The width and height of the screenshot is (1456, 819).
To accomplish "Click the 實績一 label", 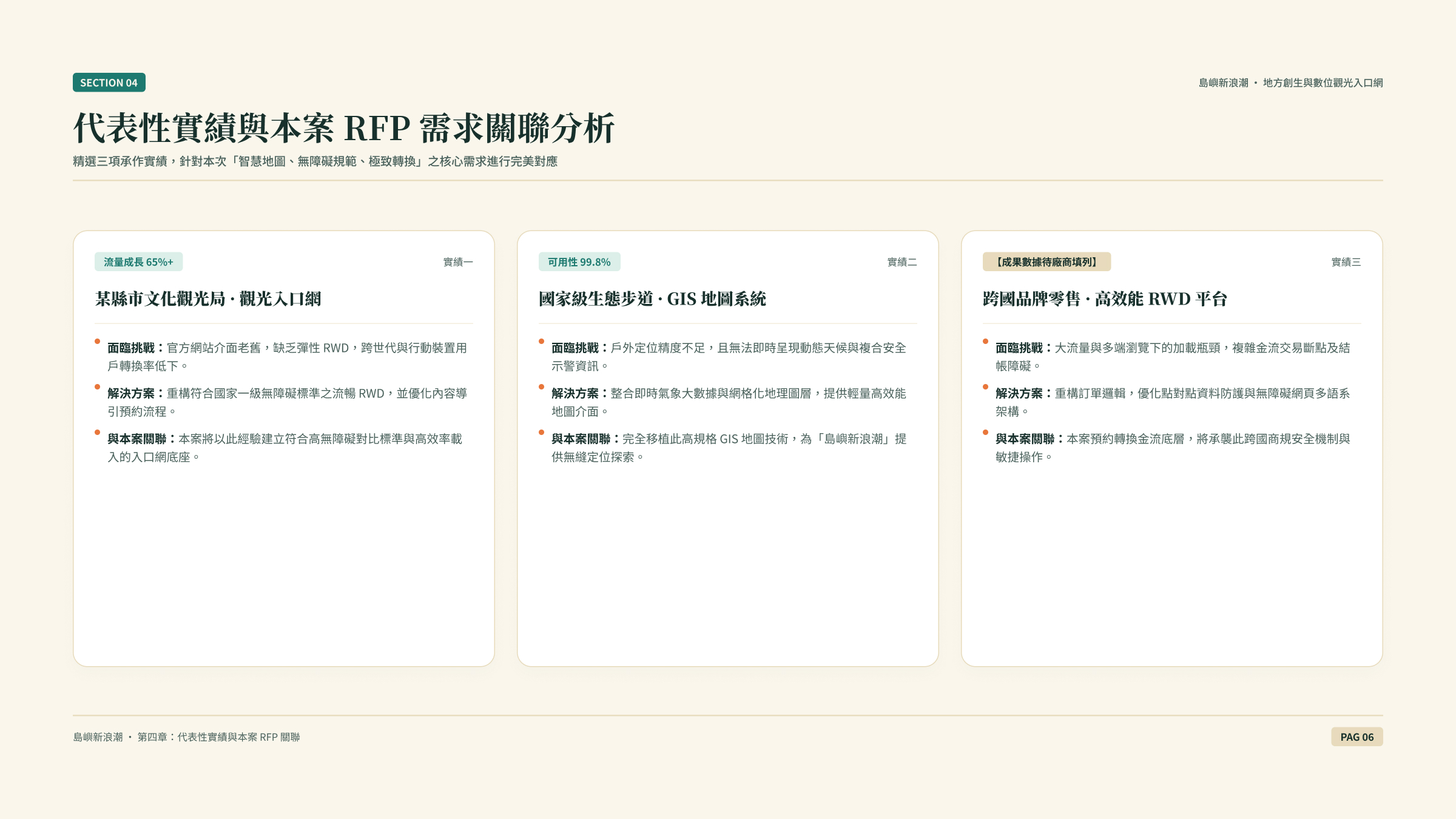I will [458, 262].
